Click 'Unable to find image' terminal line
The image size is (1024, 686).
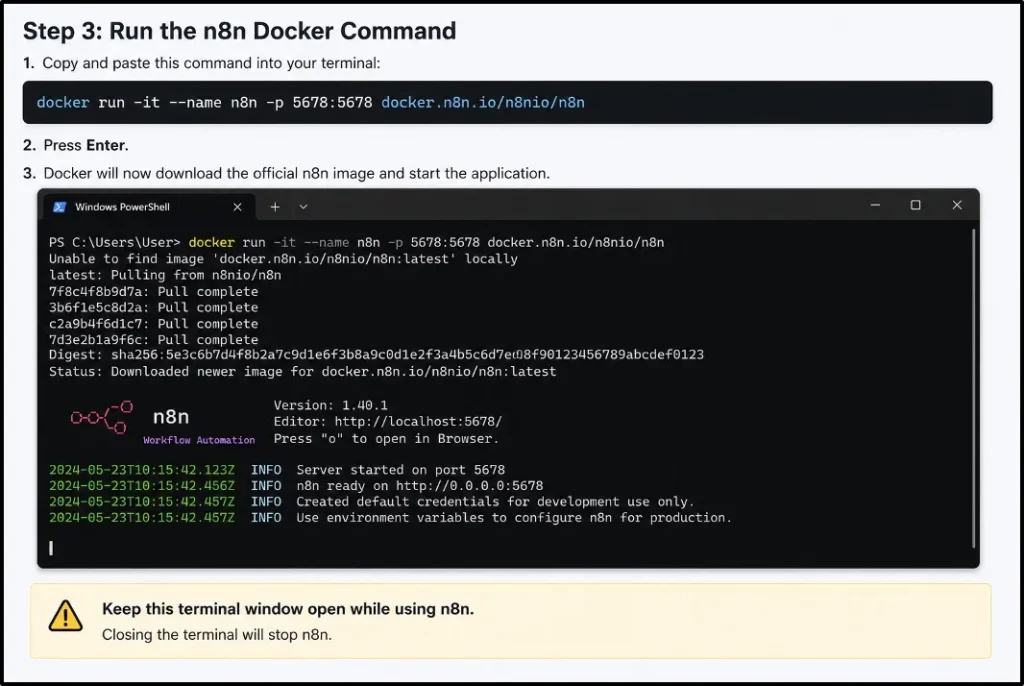pos(283,259)
